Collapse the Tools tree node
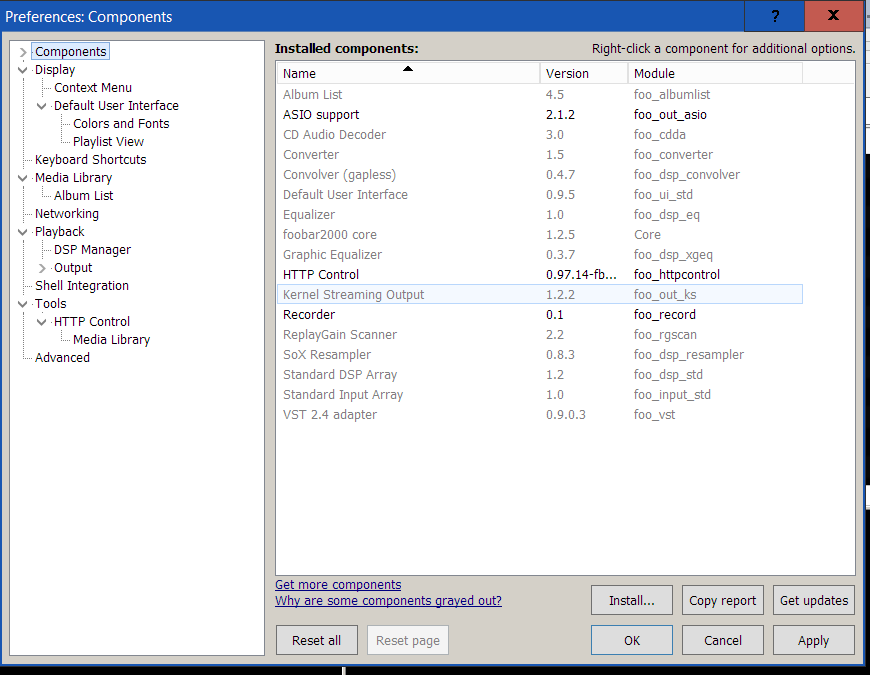 23,304
